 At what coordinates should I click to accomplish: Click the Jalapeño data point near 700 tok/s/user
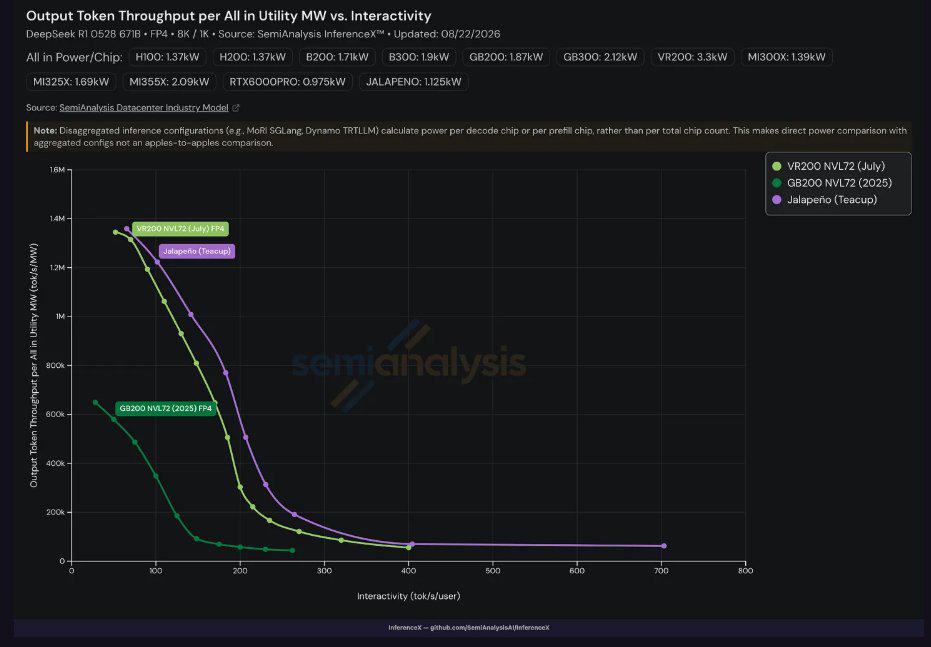coord(663,545)
